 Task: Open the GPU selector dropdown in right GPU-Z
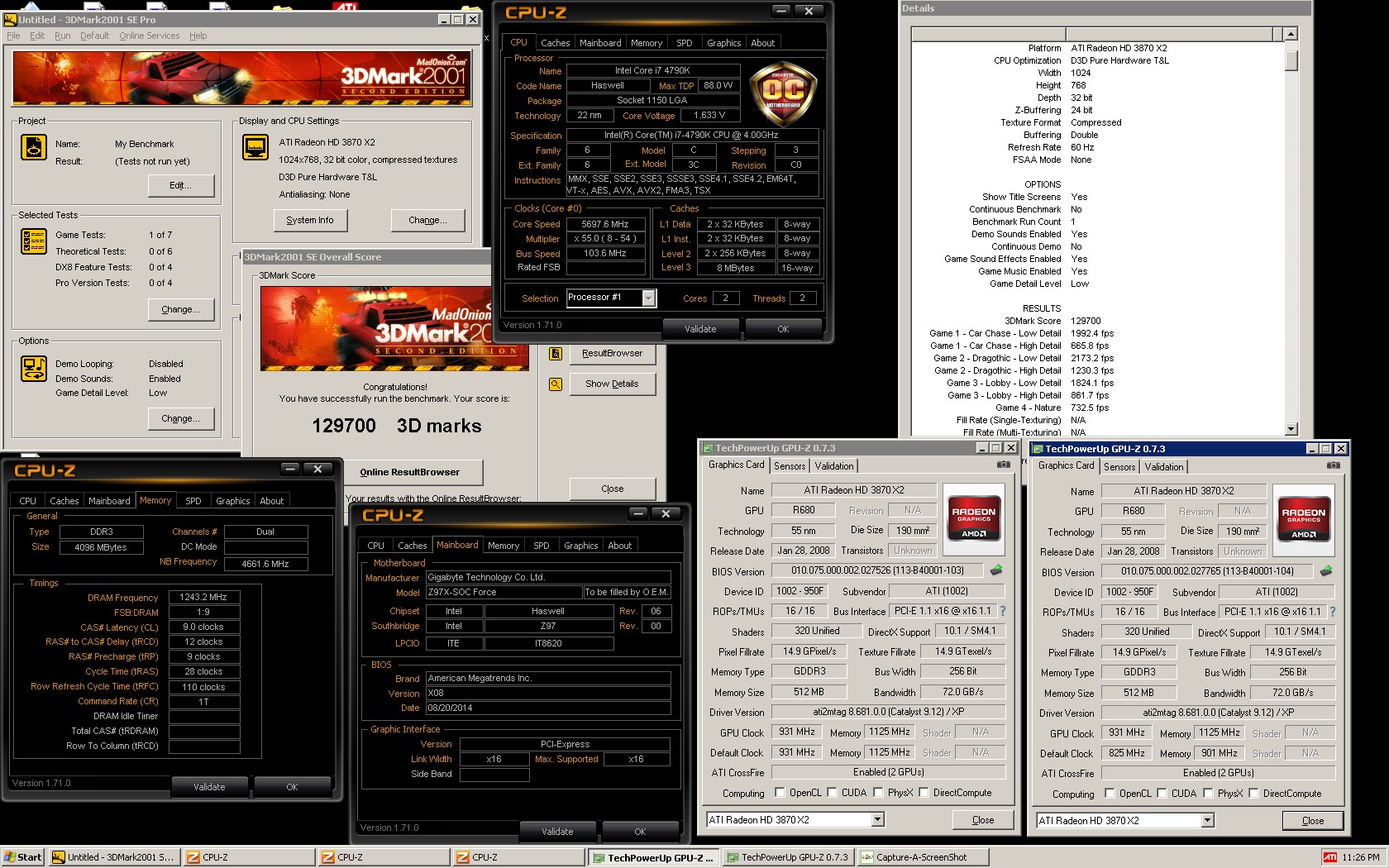[x=1207, y=821]
